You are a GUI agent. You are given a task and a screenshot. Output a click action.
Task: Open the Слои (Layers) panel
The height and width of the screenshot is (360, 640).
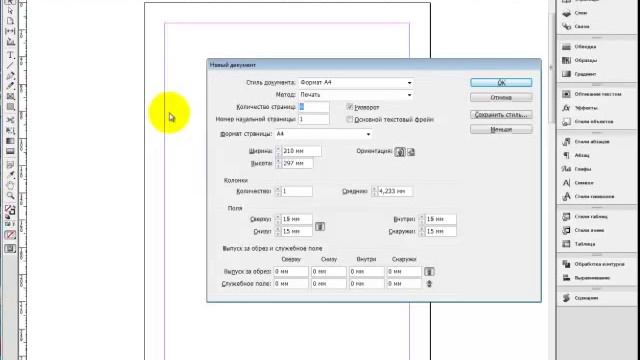(576, 13)
